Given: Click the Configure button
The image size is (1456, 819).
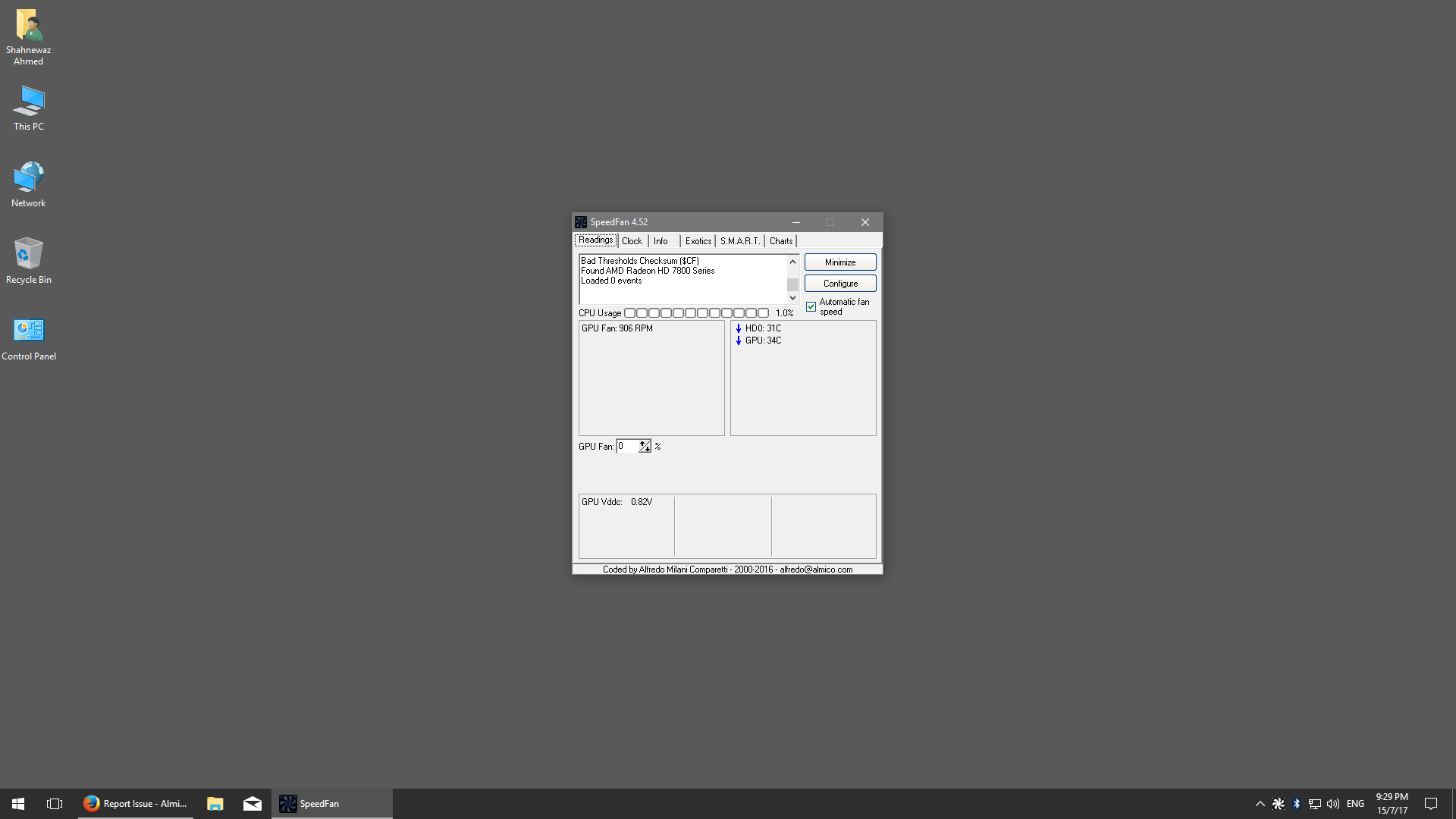Looking at the screenshot, I should [x=840, y=284].
